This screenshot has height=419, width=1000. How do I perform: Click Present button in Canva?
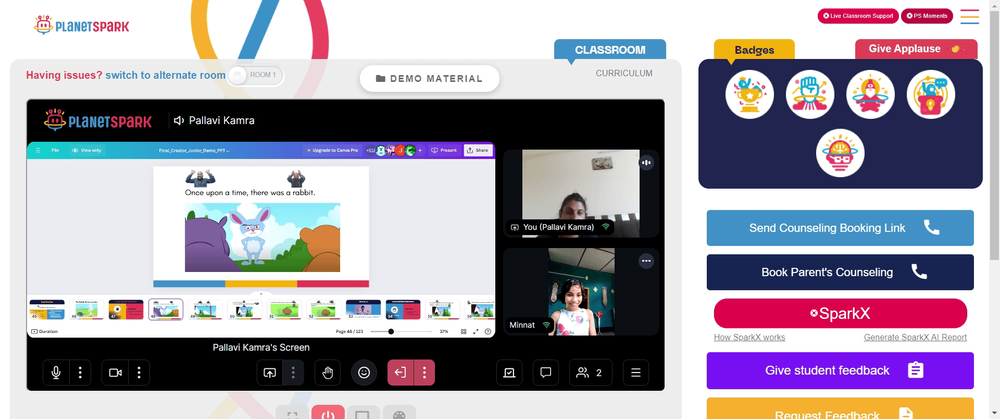(444, 151)
